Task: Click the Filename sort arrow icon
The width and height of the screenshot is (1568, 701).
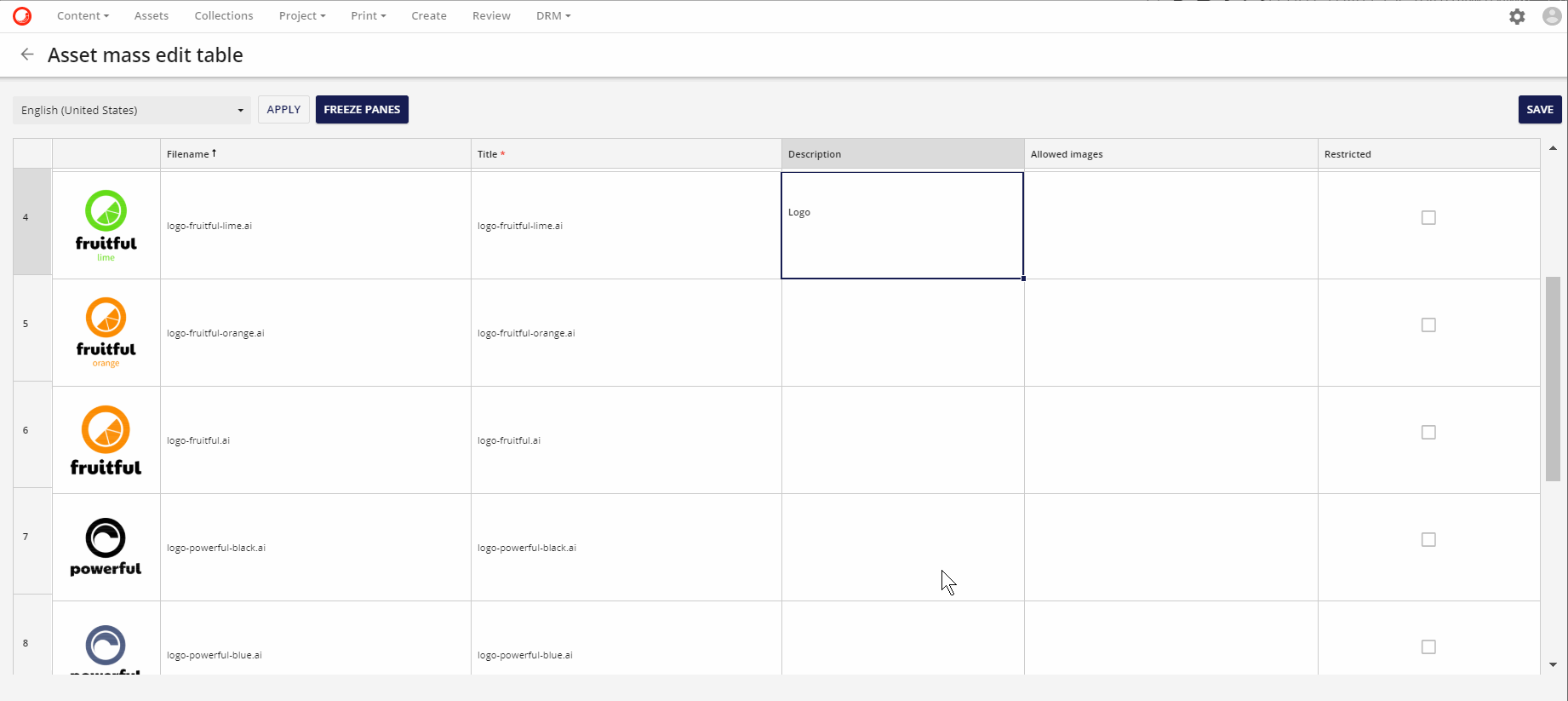Action: pyautogui.click(x=215, y=153)
